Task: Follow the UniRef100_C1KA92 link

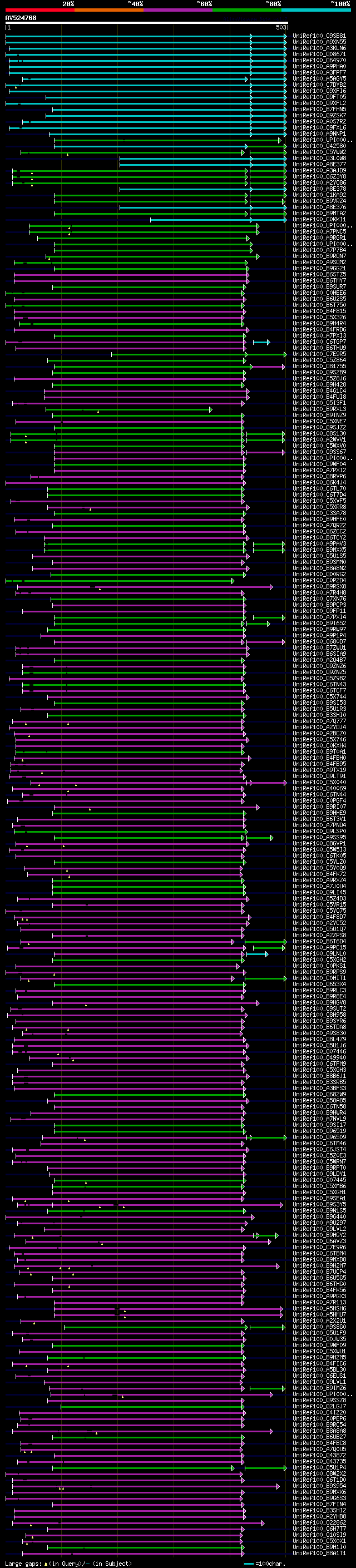Action: 319,195
